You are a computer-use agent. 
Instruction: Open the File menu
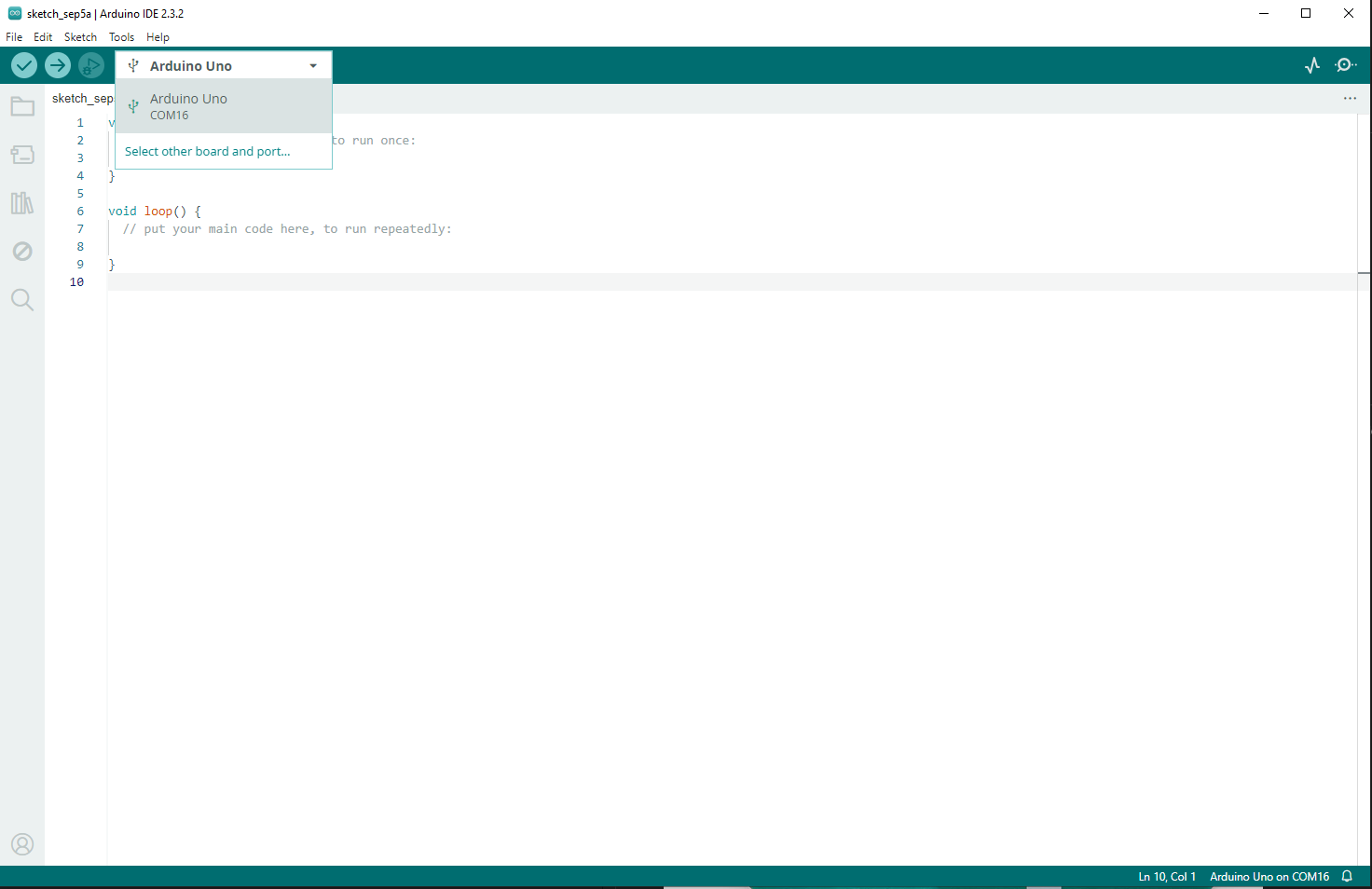point(14,37)
